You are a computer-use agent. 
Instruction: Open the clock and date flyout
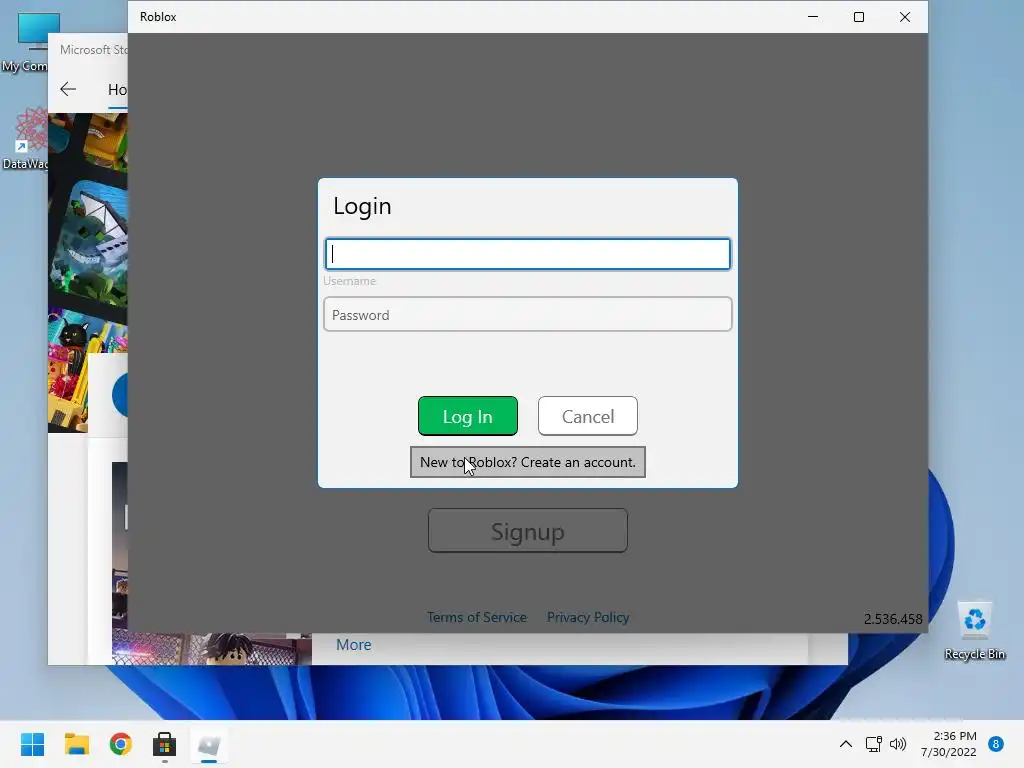pos(949,744)
